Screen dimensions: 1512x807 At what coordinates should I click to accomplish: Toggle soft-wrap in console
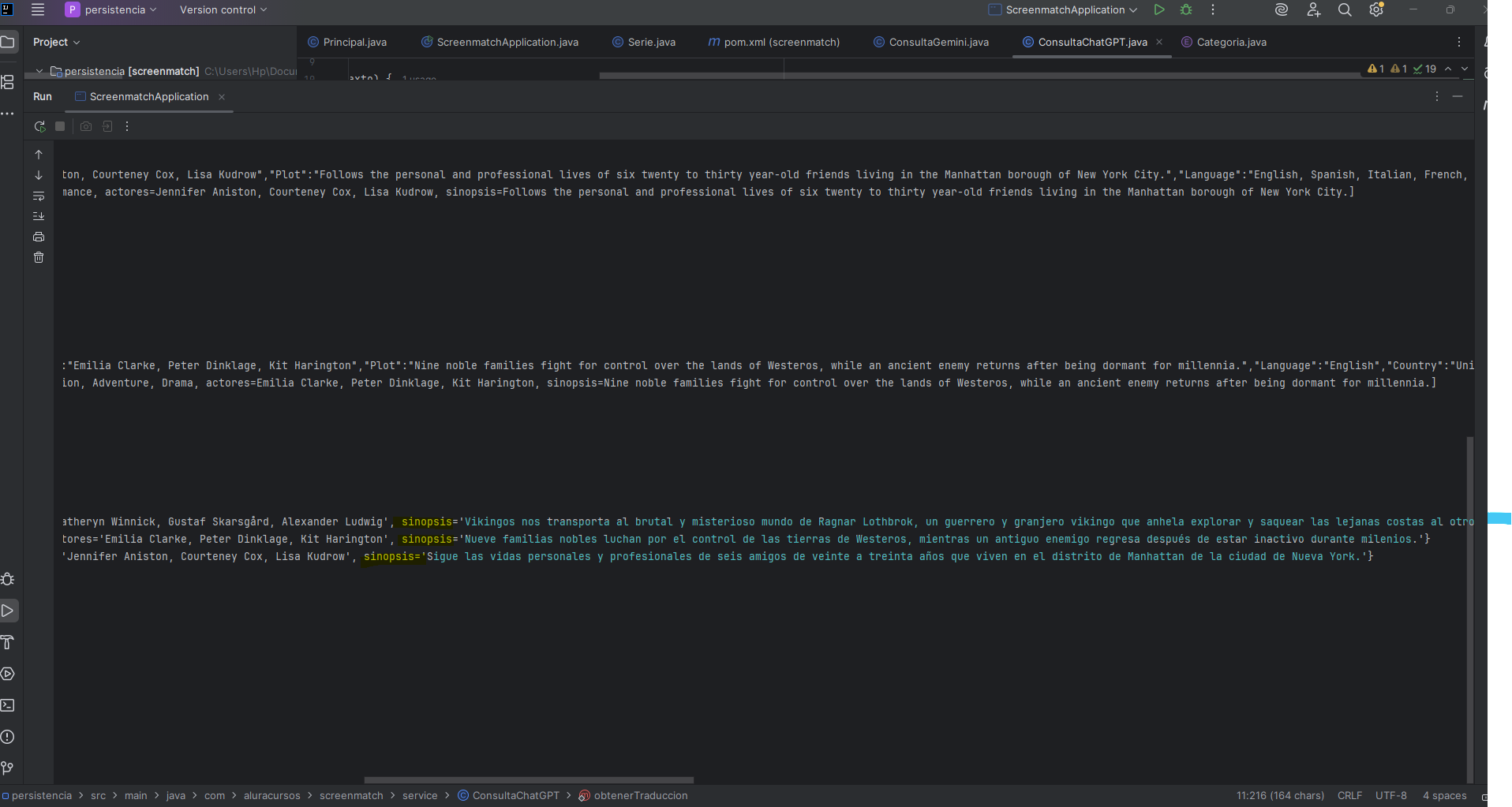point(39,196)
